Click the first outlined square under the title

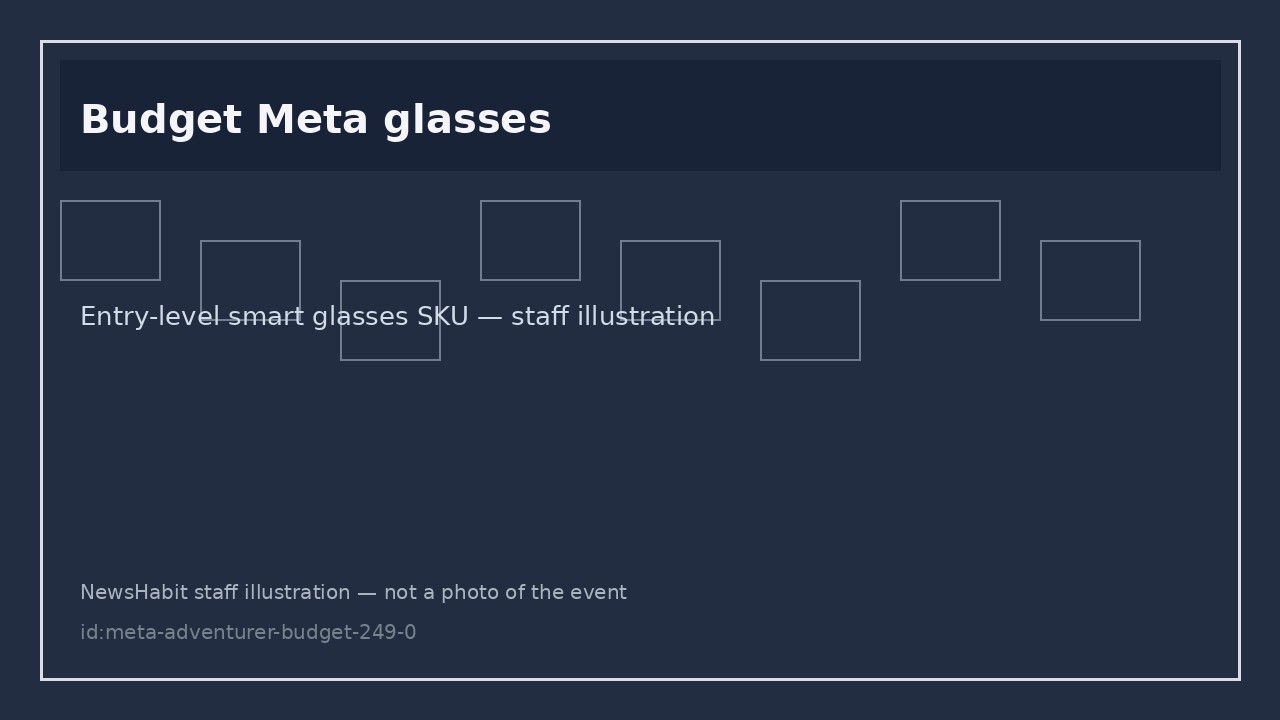pos(110,240)
